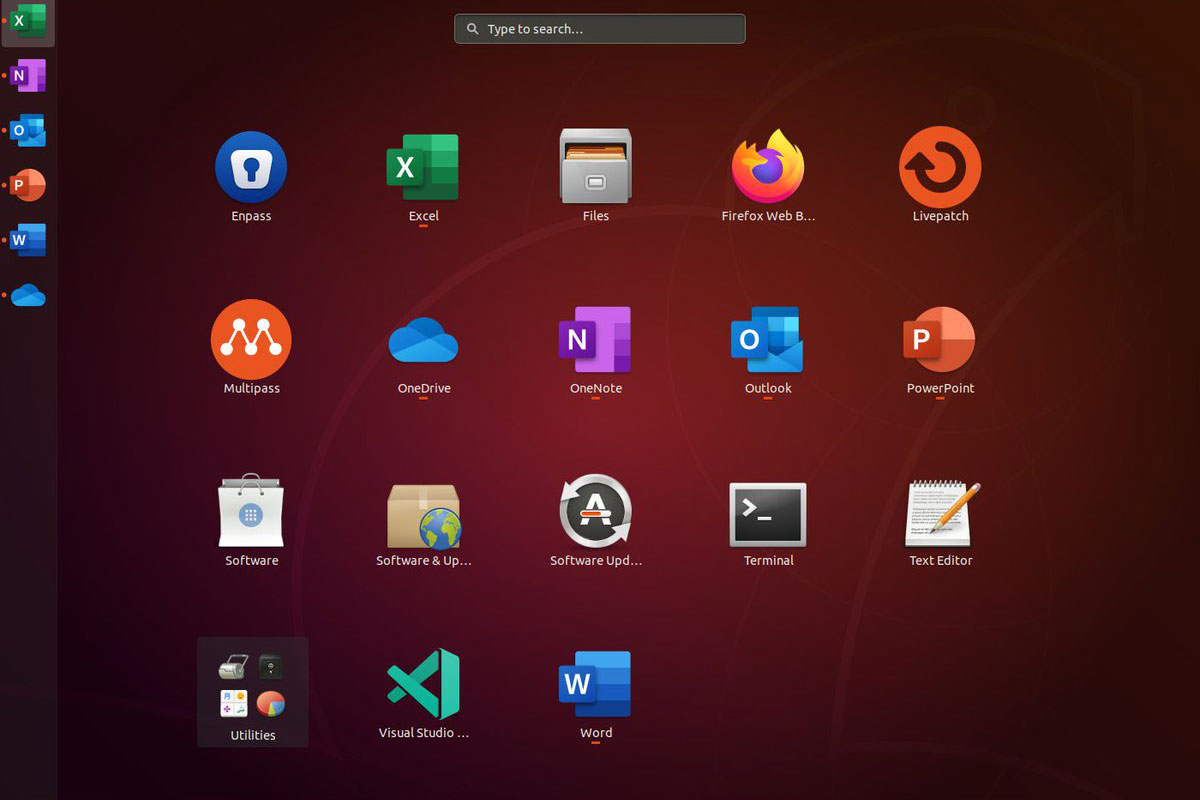The image size is (1200, 800).
Task: Launch PowerPoint from the app grid
Action: tap(940, 340)
